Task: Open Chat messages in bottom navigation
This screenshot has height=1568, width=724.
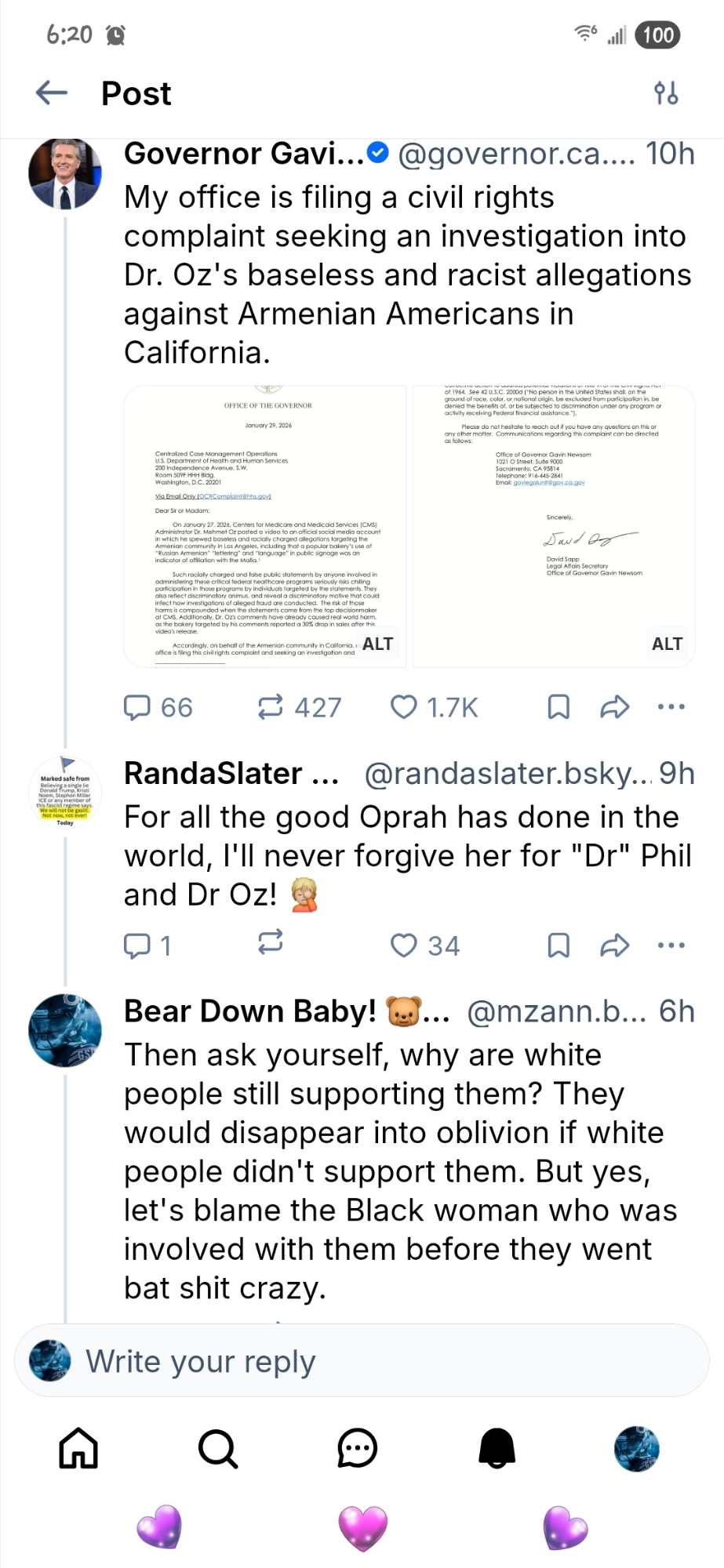Action: [358, 1448]
